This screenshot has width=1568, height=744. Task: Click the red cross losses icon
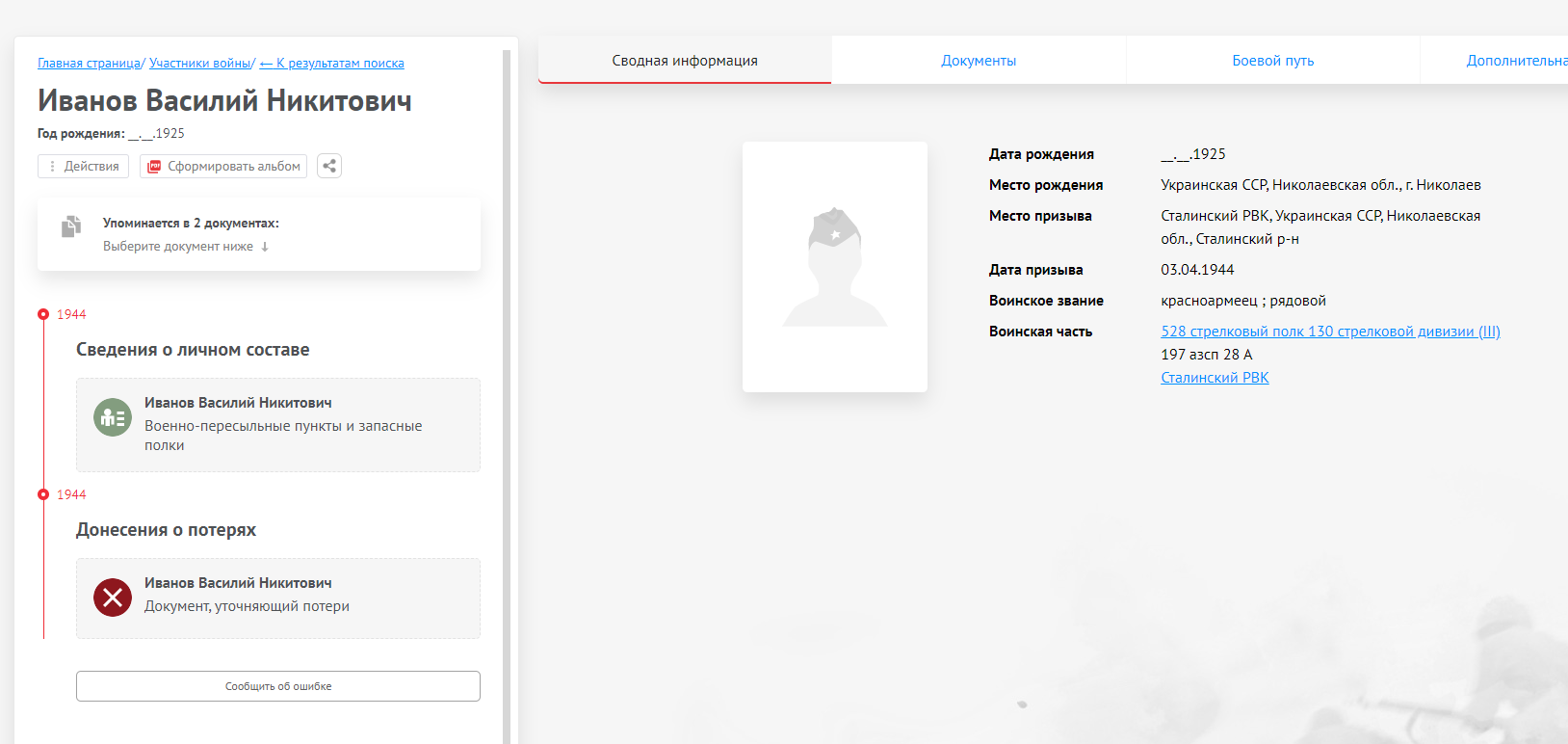click(113, 598)
